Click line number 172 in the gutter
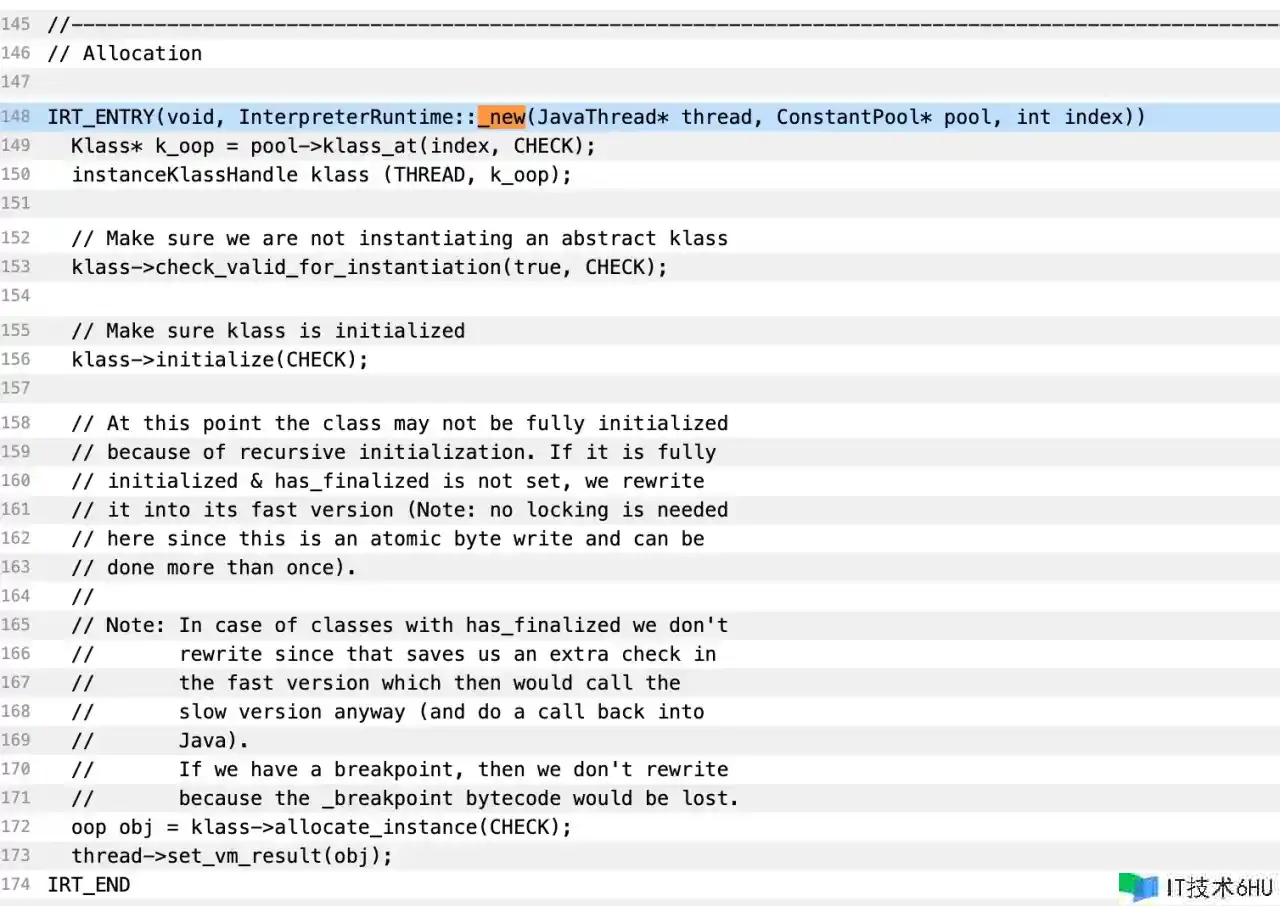1280x906 pixels. coord(15,827)
